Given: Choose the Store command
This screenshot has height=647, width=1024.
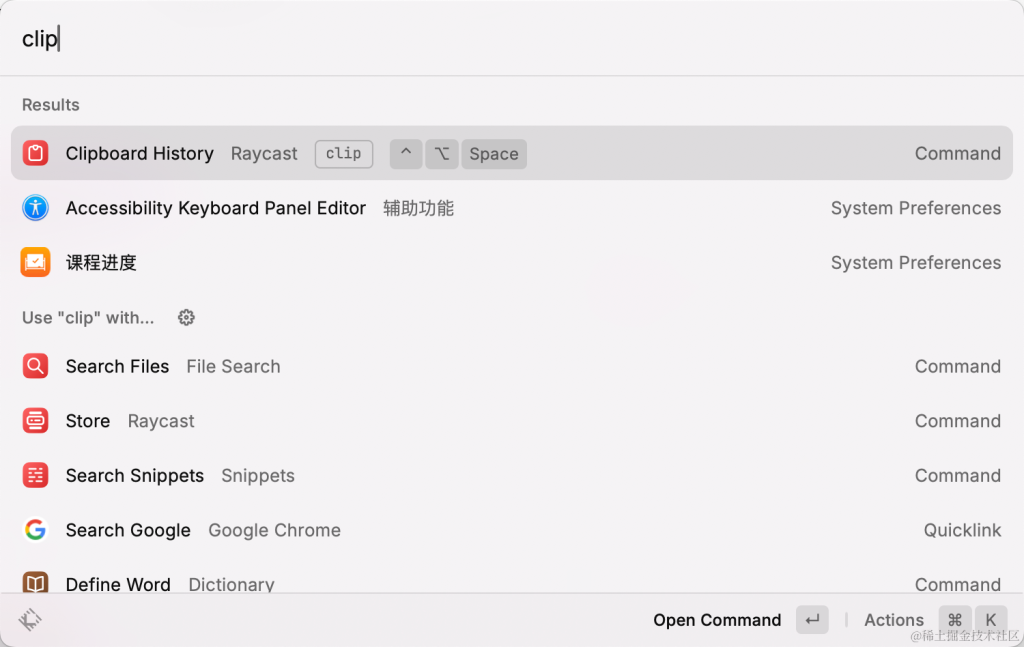Looking at the screenshot, I should 512,421.
